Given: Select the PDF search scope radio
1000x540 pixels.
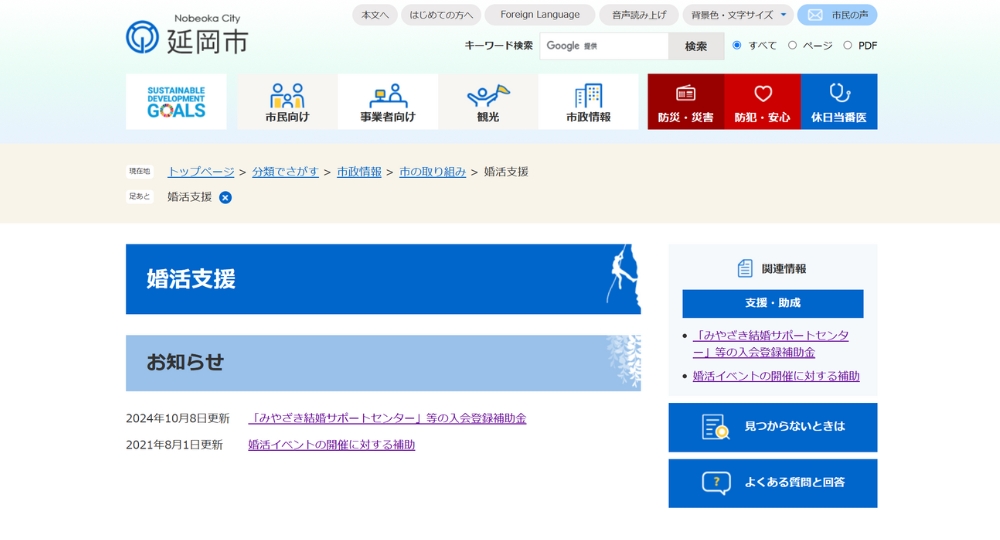Looking at the screenshot, I should (848, 45).
